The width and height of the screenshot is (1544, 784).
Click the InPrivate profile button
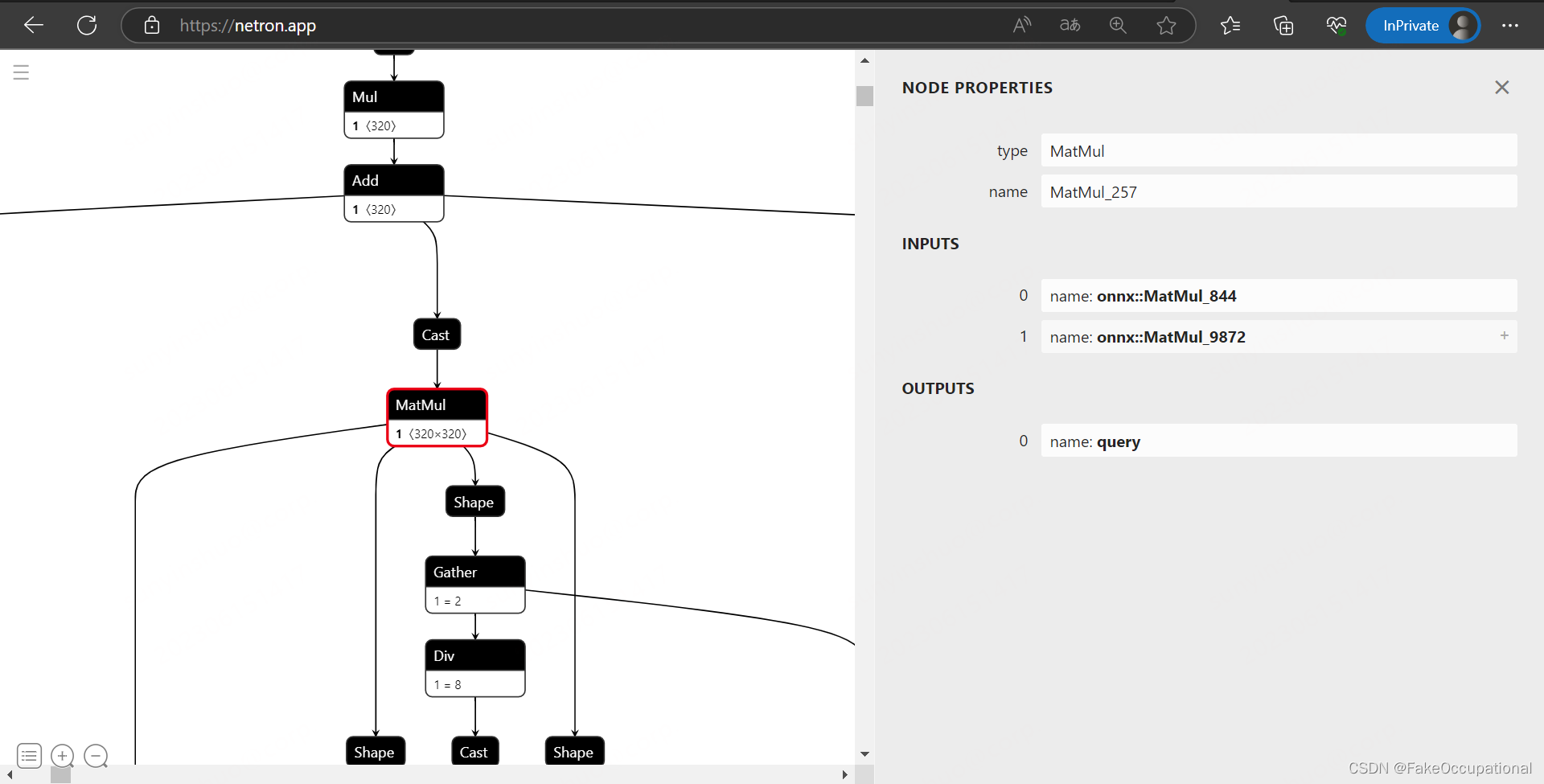[x=1423, y=25]
